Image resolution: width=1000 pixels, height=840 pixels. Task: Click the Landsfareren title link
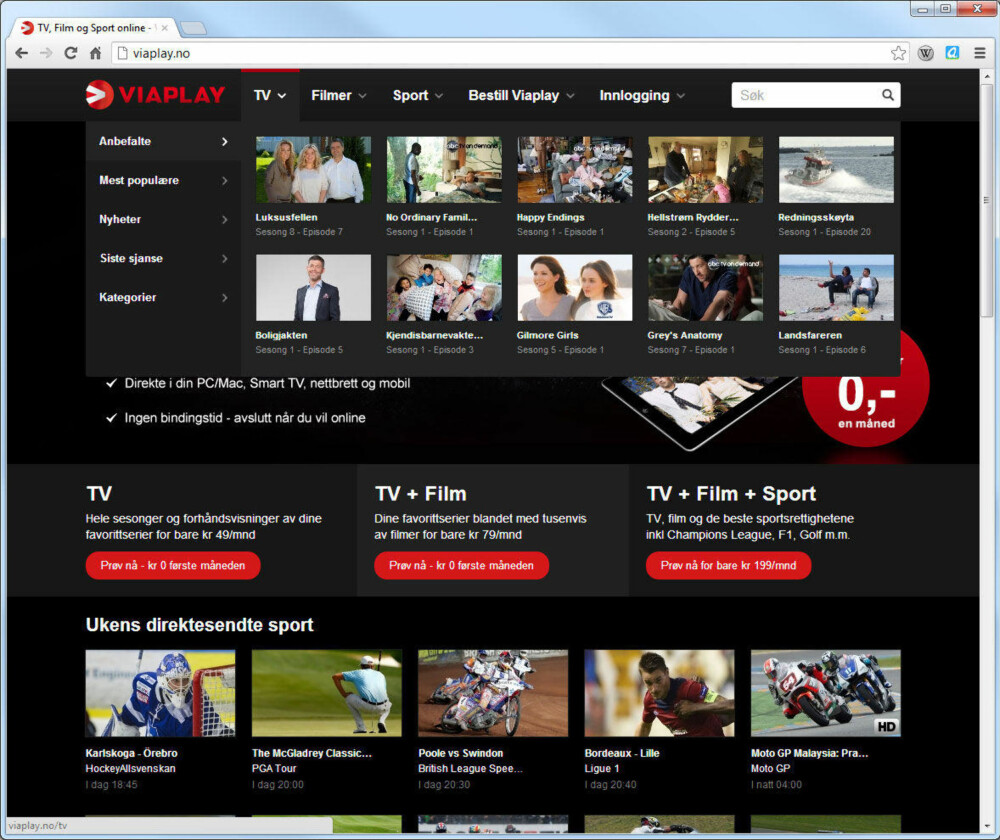pos(810,335)
